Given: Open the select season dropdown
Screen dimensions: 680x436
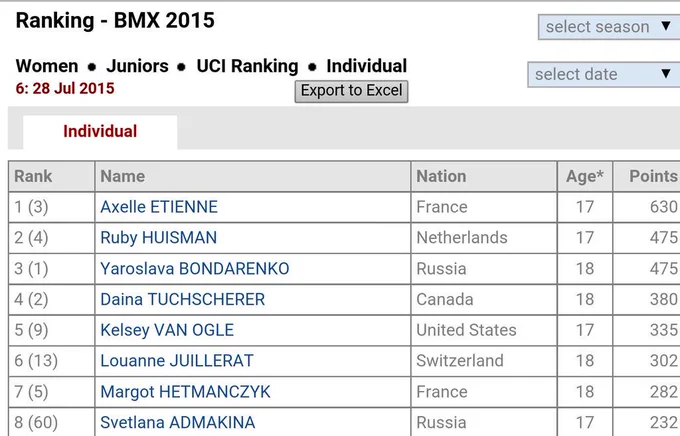Looking at the screenshot, I should (609, 27).
